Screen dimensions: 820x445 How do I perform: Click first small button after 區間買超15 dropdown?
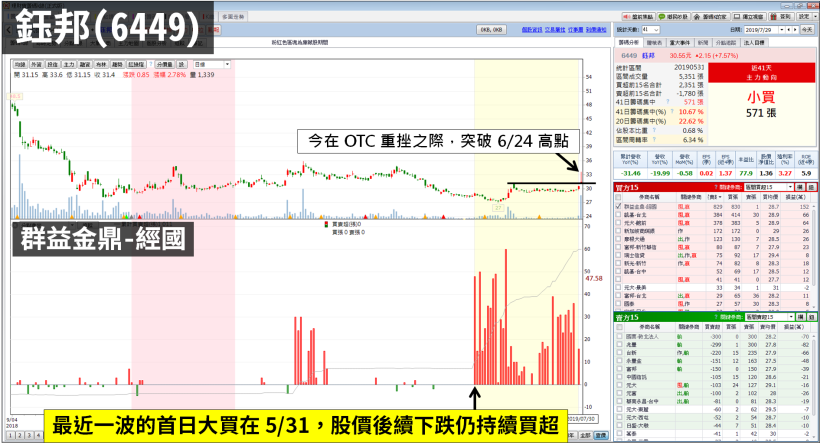click(800, 187)
